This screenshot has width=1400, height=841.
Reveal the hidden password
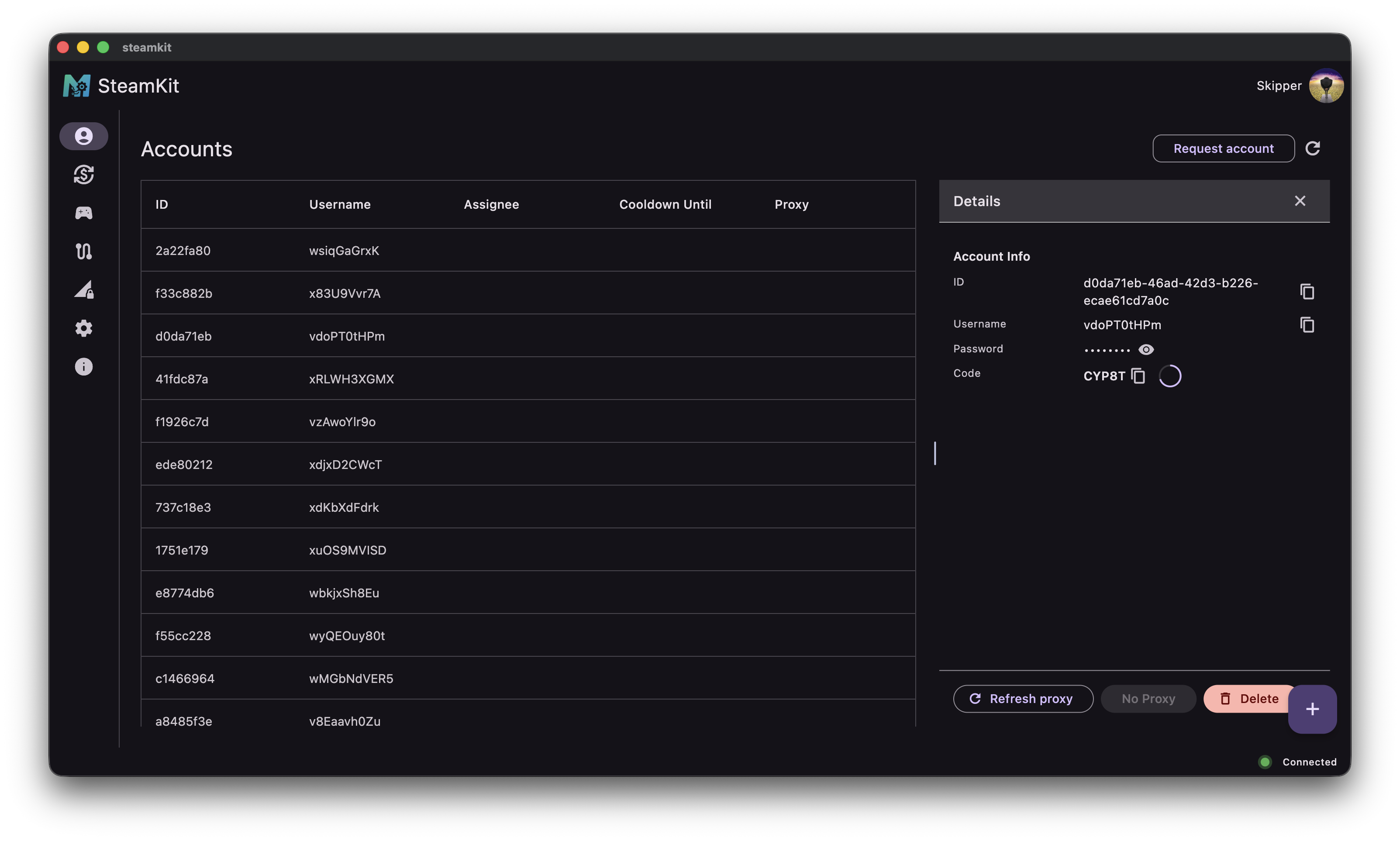(1146, 349)
